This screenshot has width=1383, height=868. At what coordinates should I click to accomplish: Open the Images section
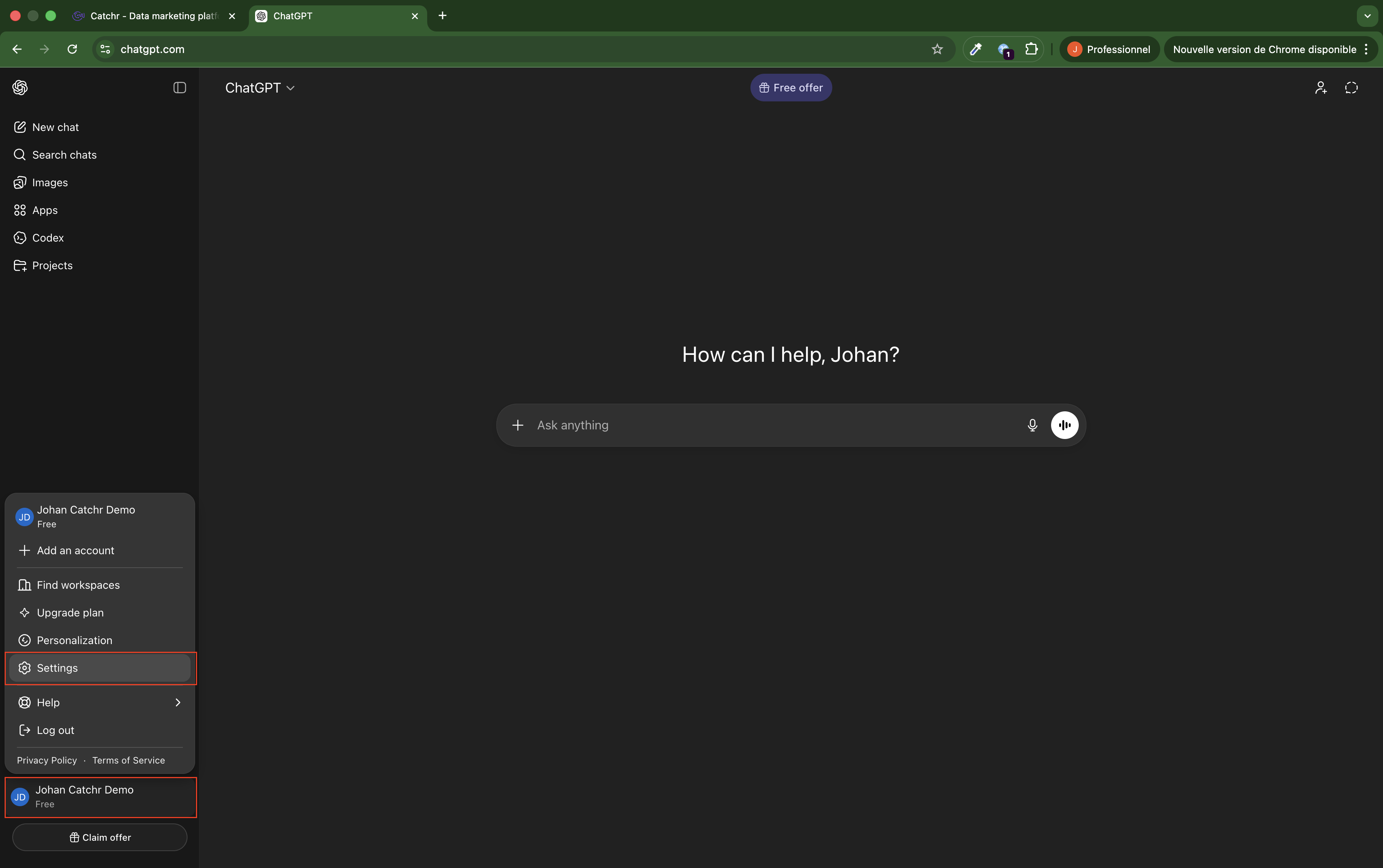(x=50, y=182)
